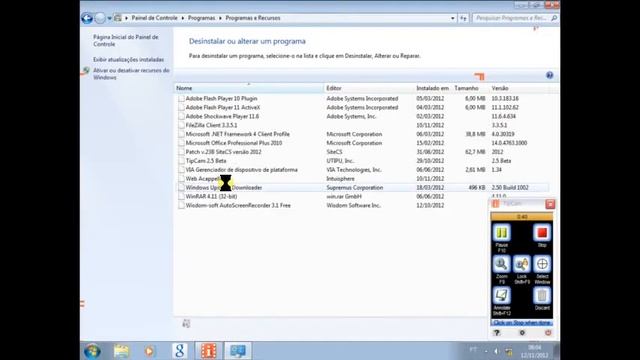This screenshot has height=360, width=640.
Task: Switch to Control Panel taskbar button
Action: (x=238, y=351)
